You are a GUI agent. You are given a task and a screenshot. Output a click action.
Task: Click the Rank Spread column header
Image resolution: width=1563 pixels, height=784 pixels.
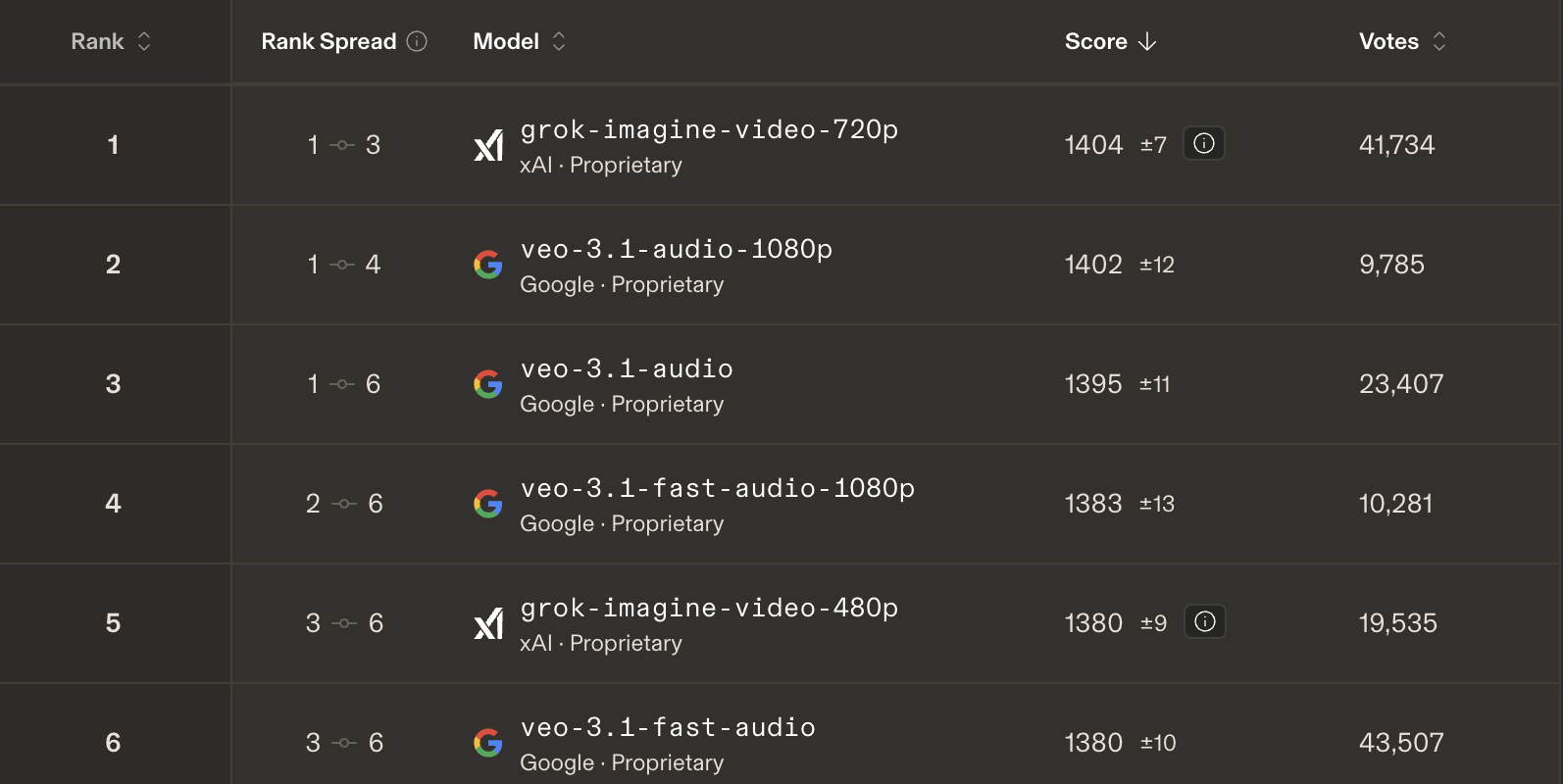pyautogui.click(x=328, y=41)
